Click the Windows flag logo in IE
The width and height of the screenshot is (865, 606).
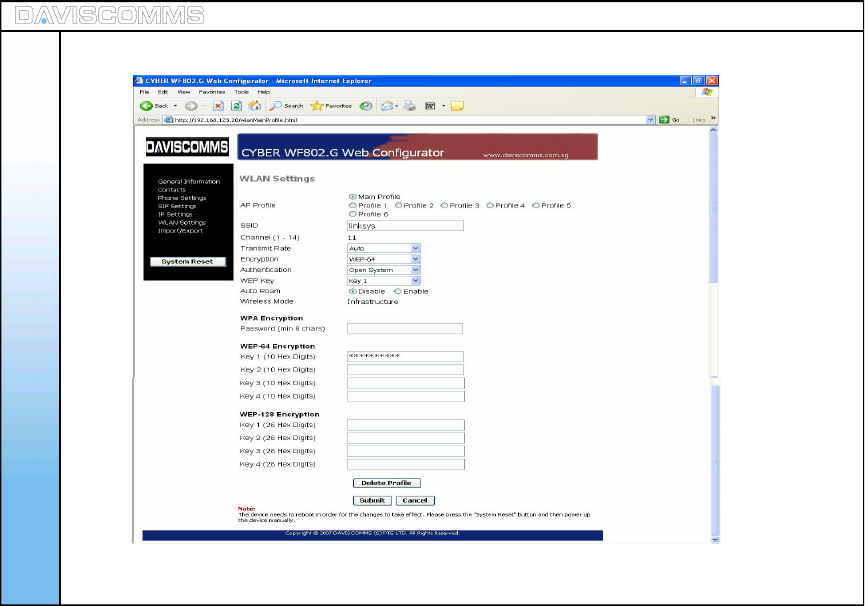(x=707, y=92)
